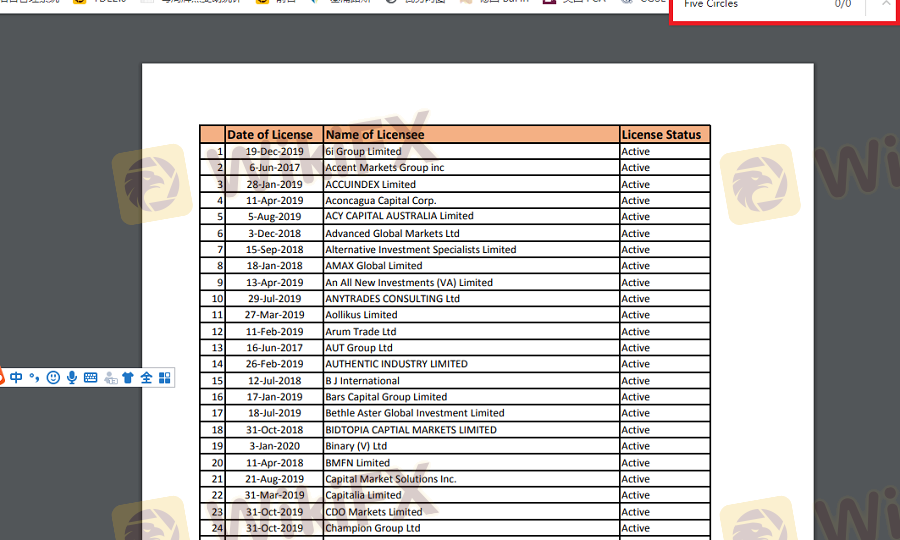Click 'Binary (V) Ltd' licensee

(x=356, y=446)
